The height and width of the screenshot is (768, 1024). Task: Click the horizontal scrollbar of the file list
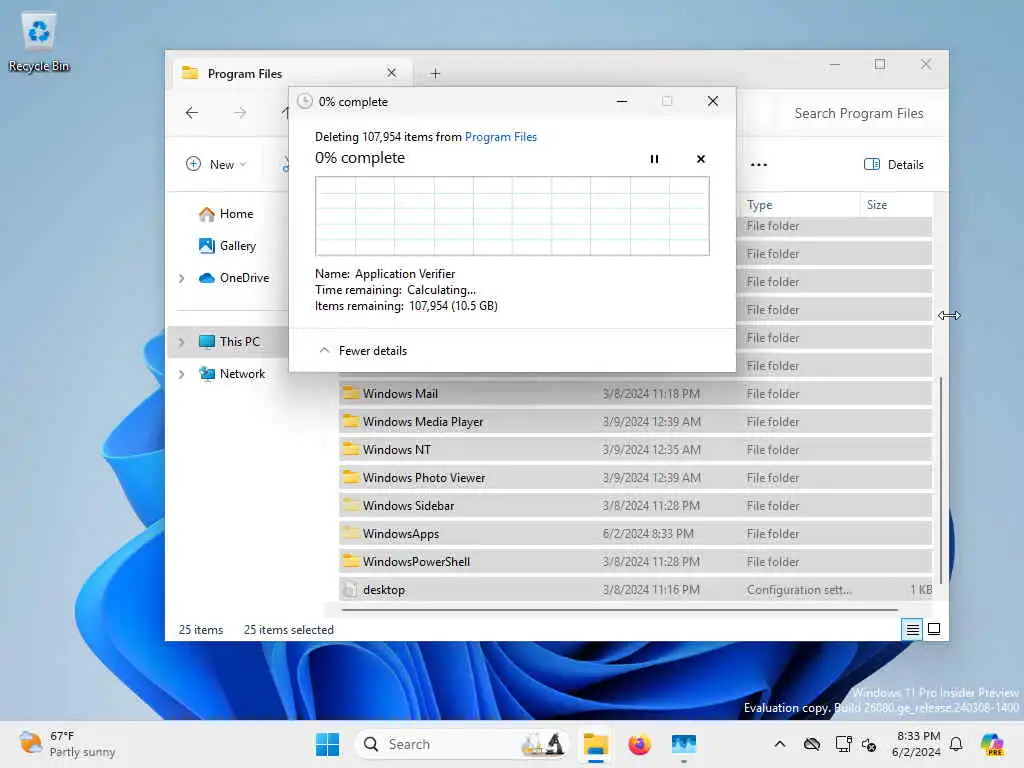[619, 610]
